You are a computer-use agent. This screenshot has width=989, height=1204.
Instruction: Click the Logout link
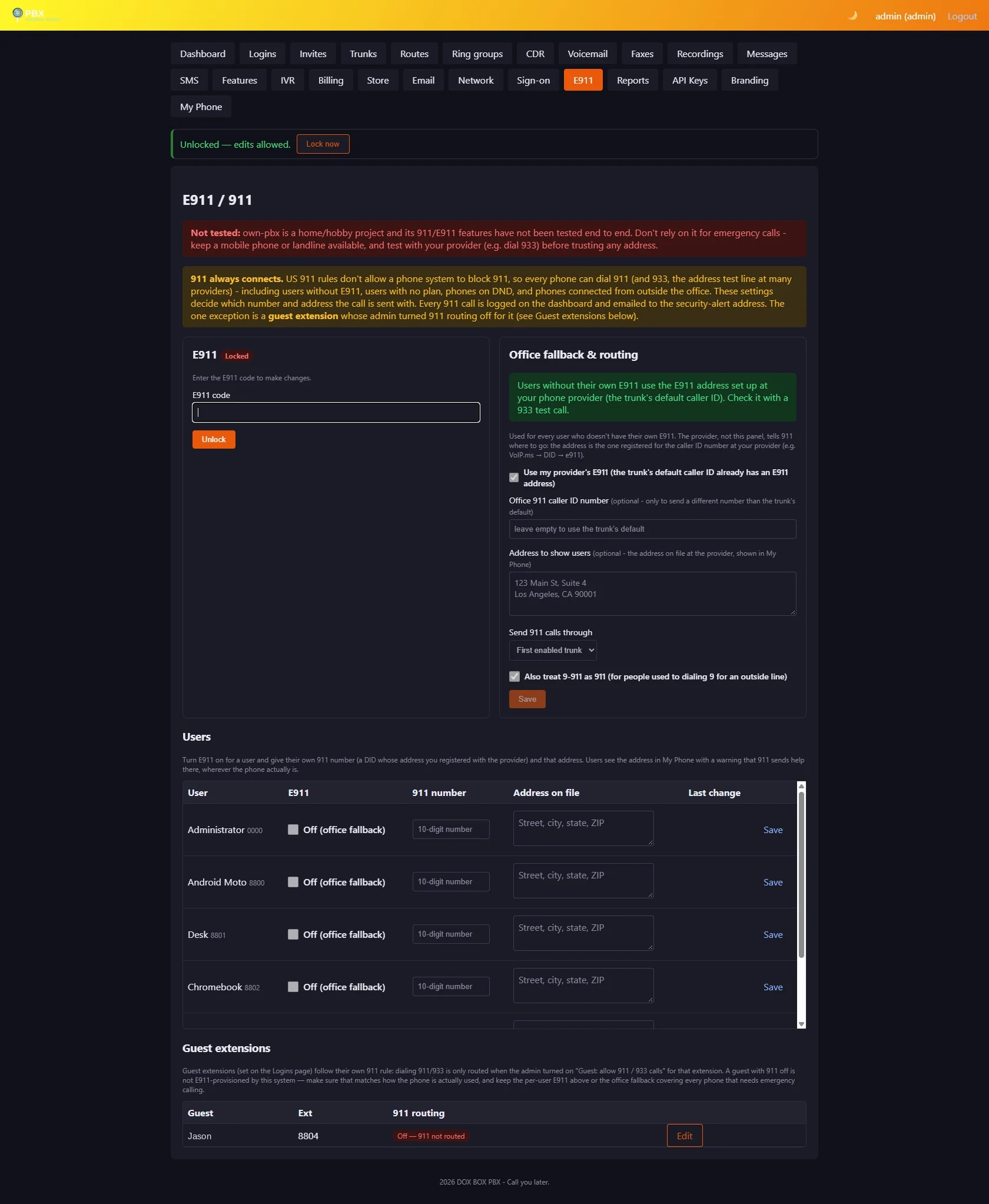(962, 16)
